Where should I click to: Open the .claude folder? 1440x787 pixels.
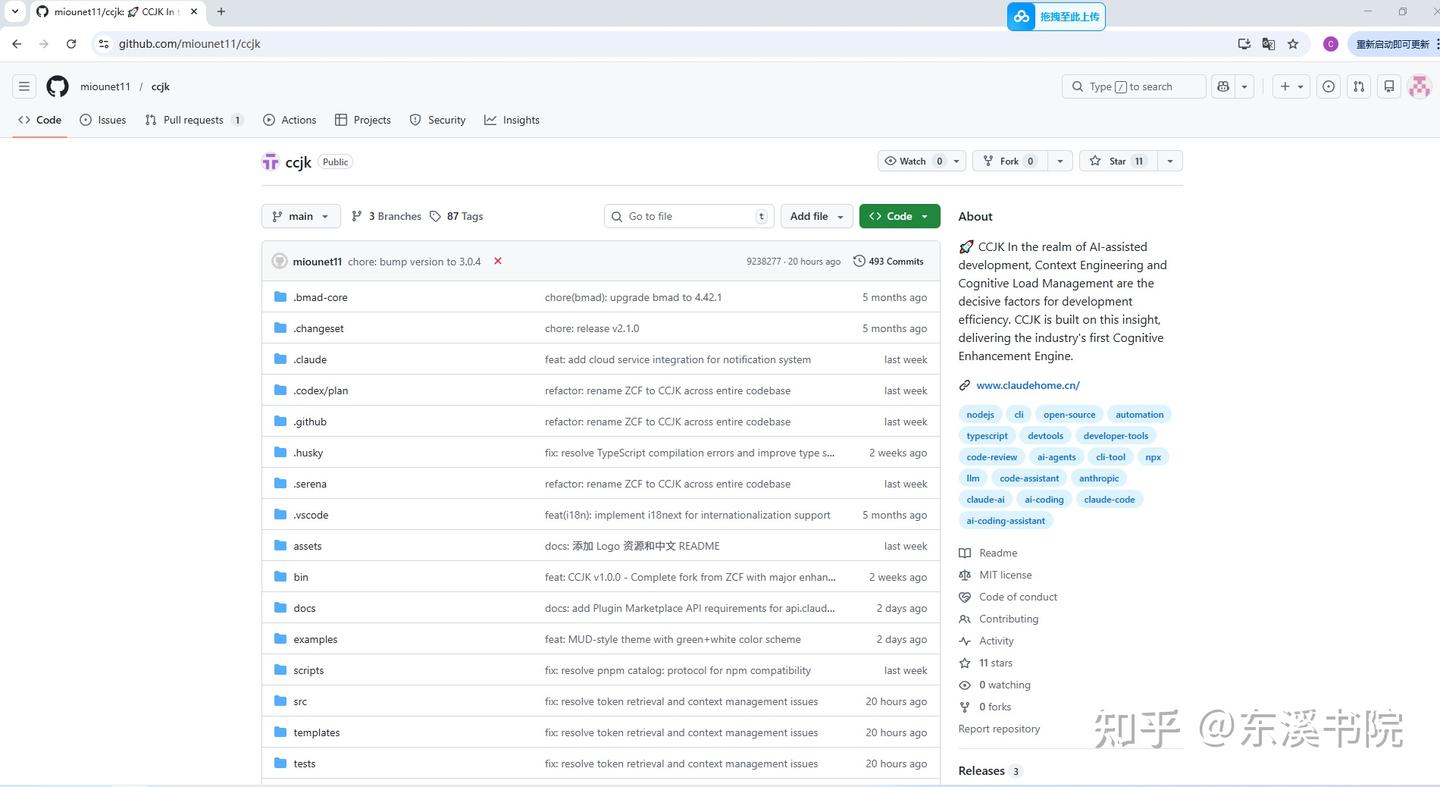click(310, 360)
